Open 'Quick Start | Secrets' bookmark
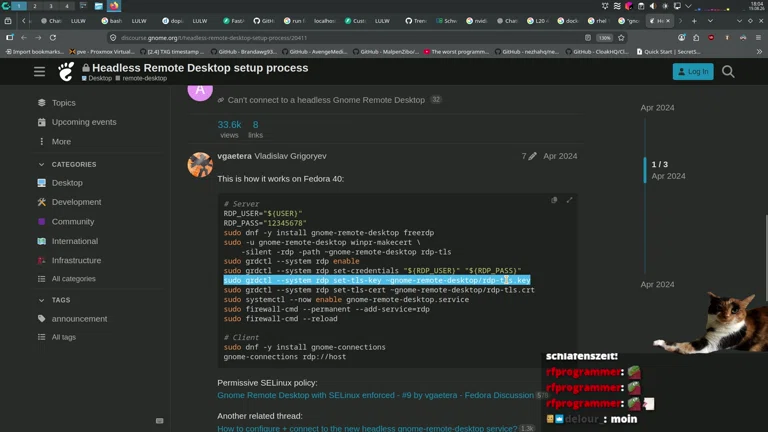This screenshot has width=768, height=432. pyautogui.click(x=669, y=51)
